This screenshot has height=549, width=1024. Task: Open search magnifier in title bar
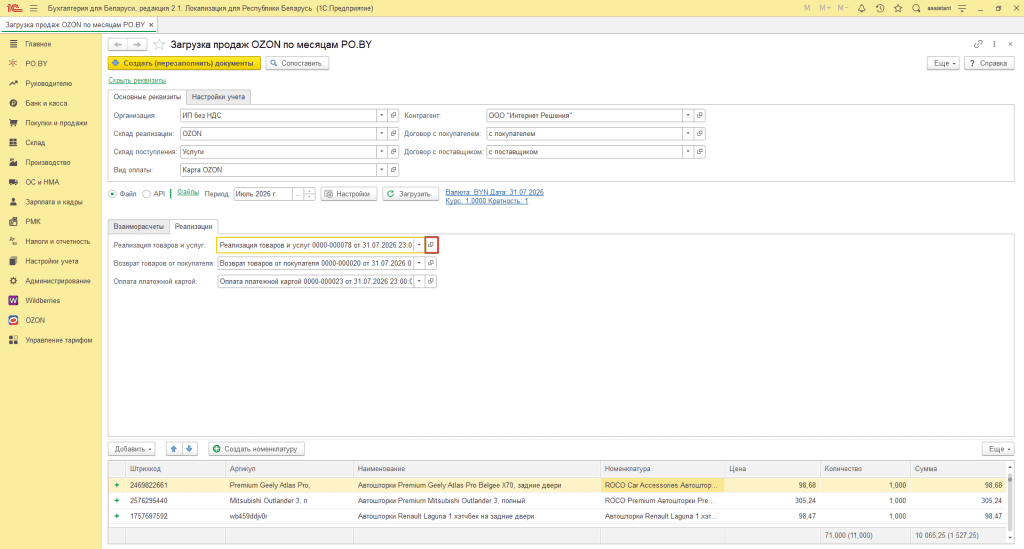(x=916, y=8)
